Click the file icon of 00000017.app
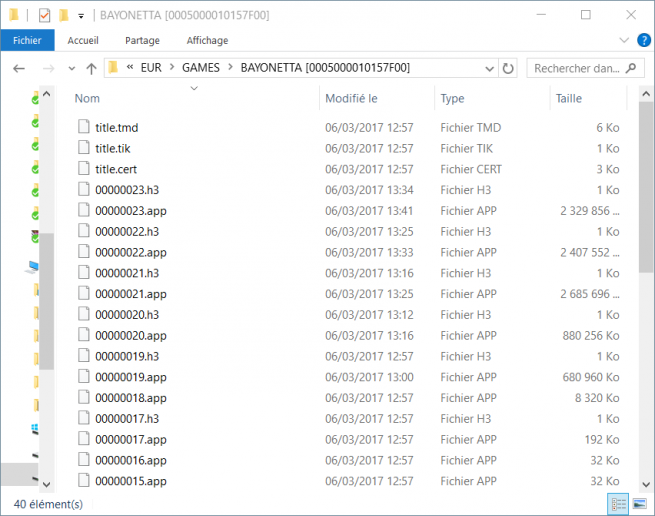 point(84,439)
